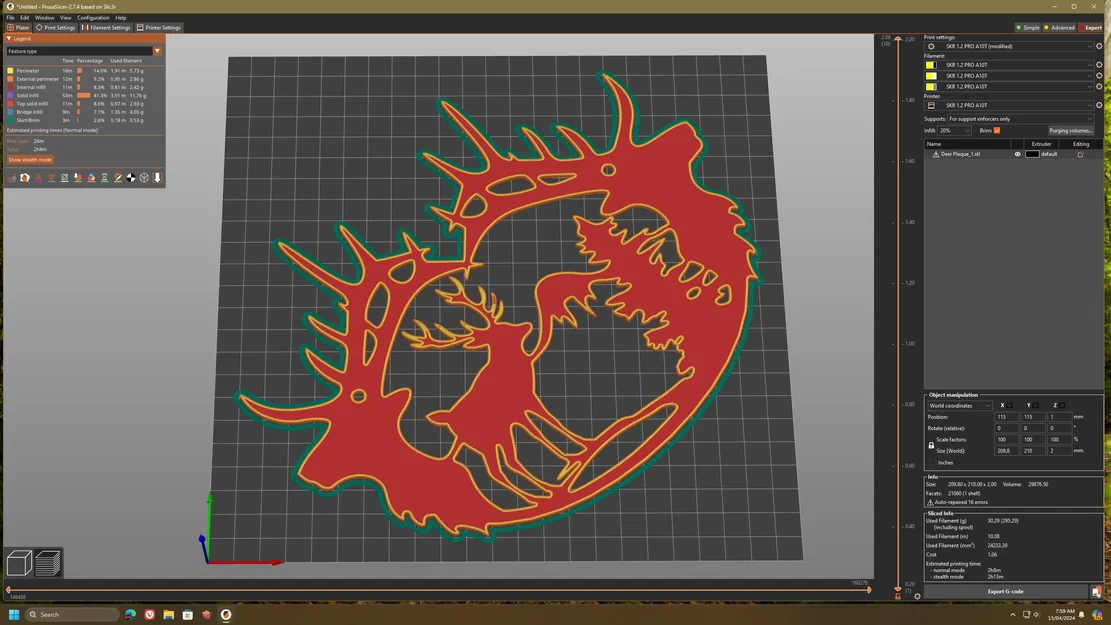Open the Configuration menu
1111x625 pixels.
(x=93, y=18)
